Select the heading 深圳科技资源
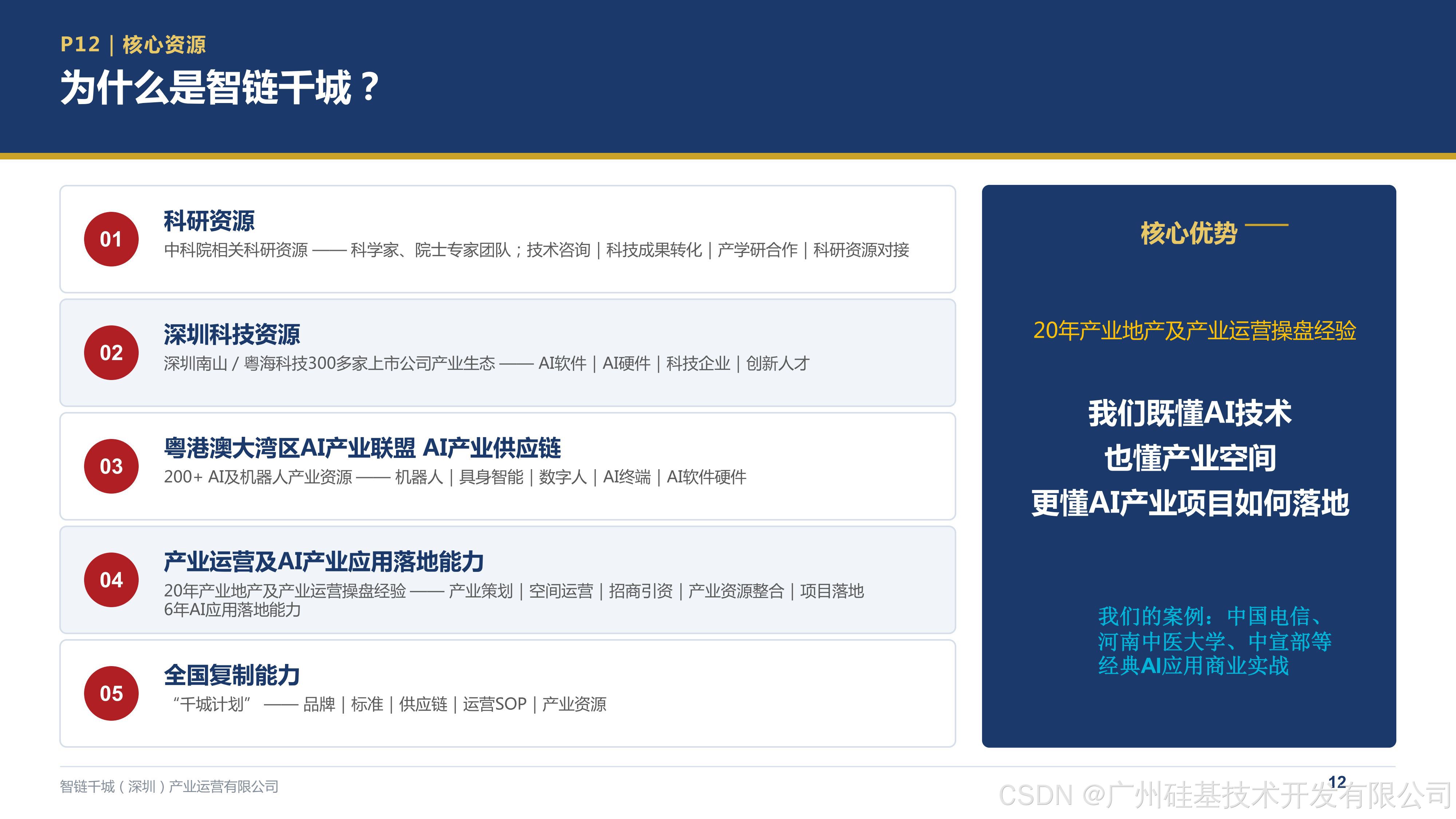This screenshot has height=819, width=1456. coord(232,334)
